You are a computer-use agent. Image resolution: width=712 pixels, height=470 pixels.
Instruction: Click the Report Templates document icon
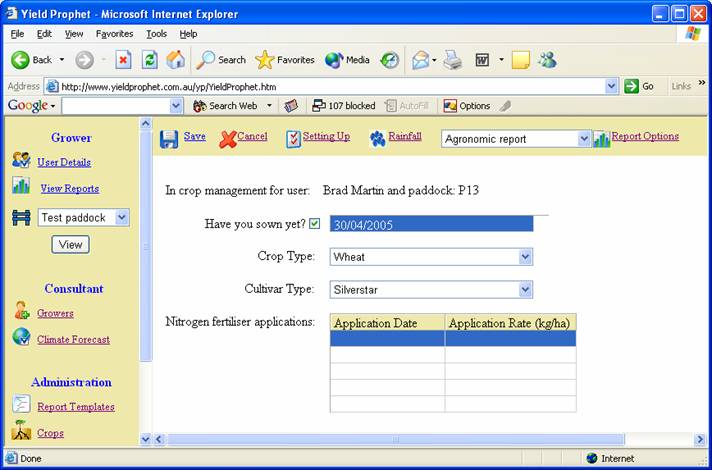point(21,405)
